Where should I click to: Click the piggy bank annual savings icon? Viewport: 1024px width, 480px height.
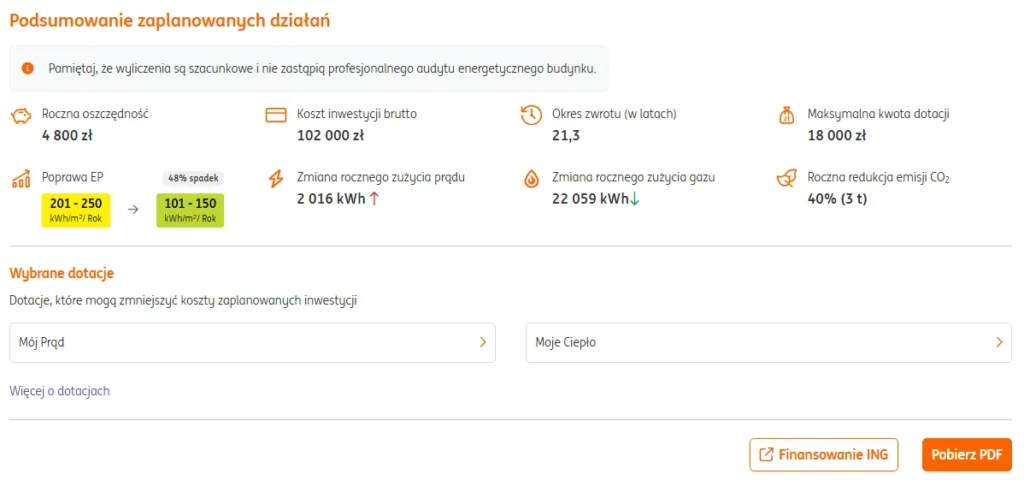point(21,115)
